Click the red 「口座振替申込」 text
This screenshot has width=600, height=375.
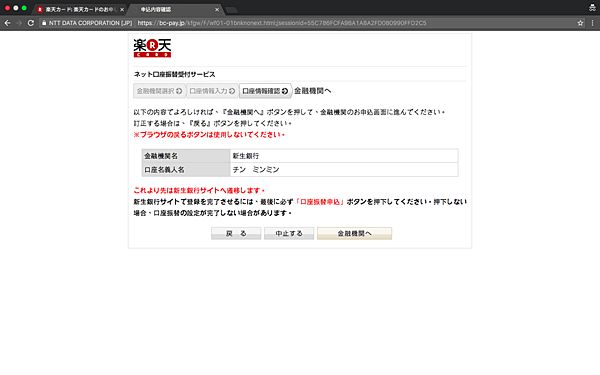(320, 202)
